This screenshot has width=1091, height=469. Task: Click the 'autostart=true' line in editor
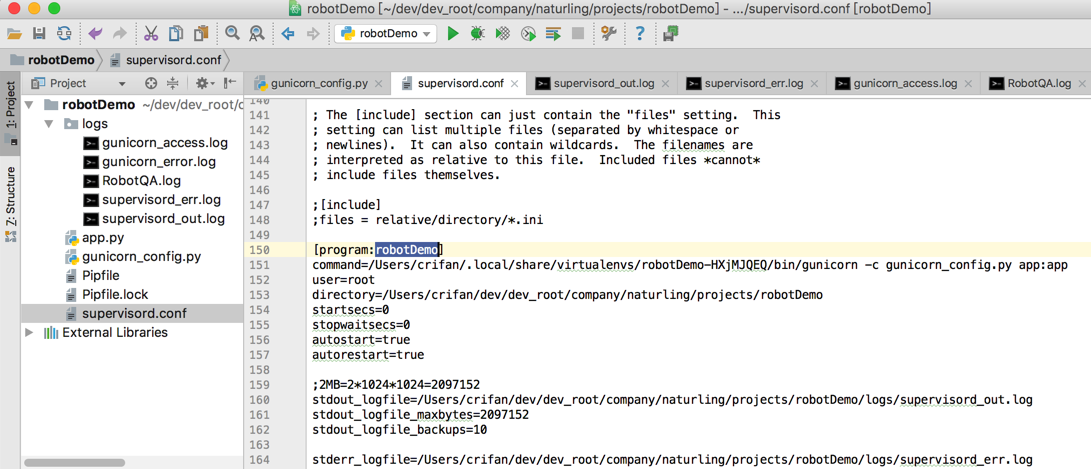coord(361,340)
